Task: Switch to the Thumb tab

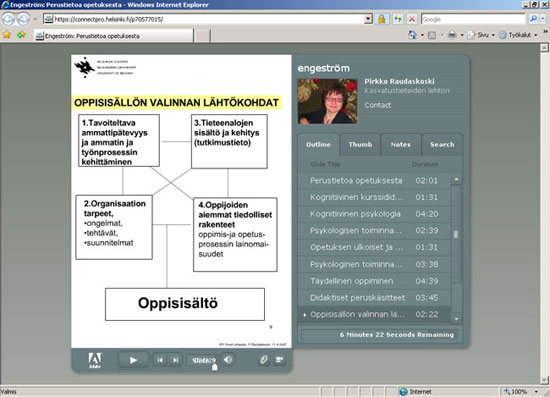Action: [x=360, y=144]
